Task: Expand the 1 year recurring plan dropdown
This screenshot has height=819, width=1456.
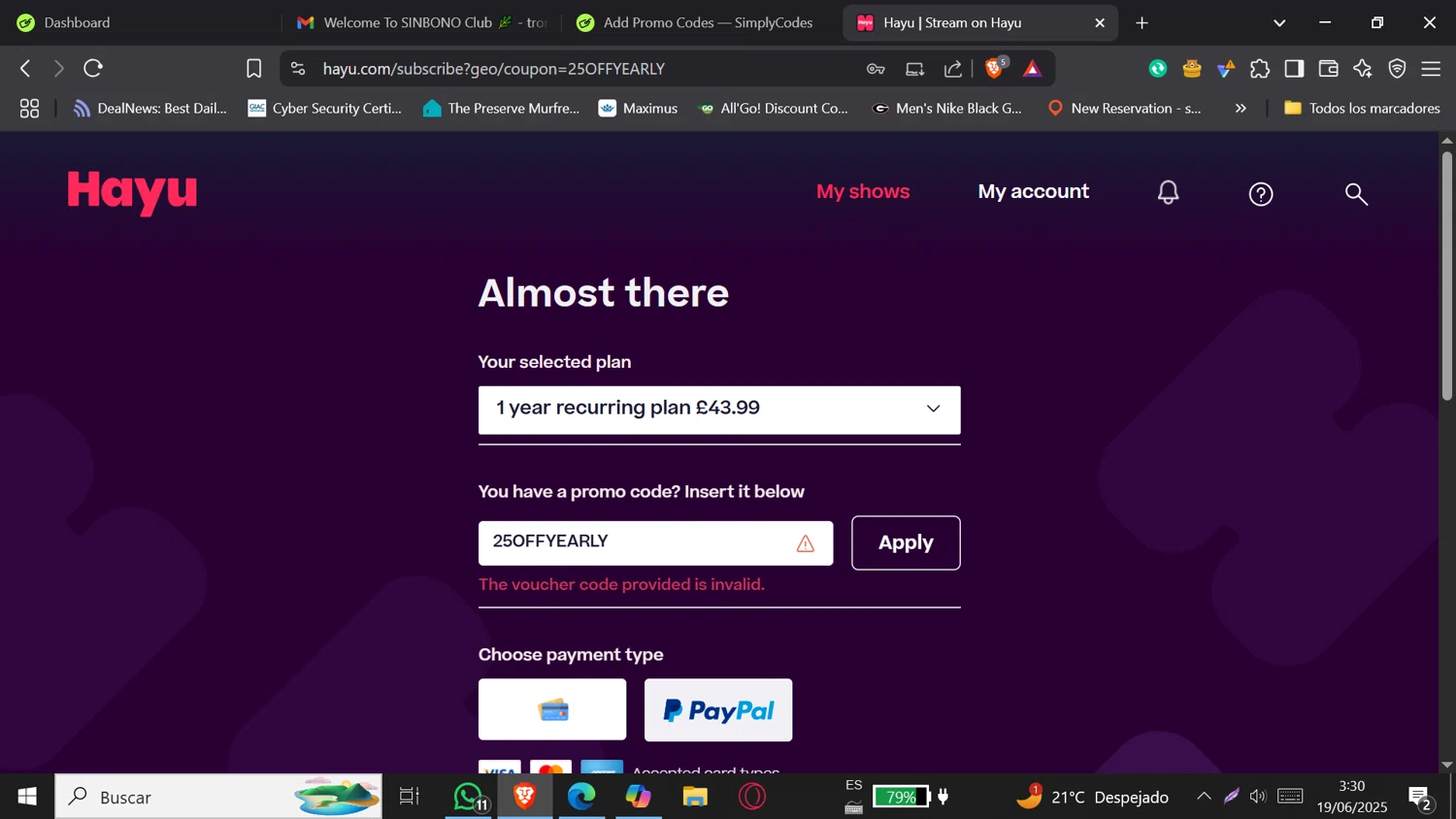Action: point(719,409)
